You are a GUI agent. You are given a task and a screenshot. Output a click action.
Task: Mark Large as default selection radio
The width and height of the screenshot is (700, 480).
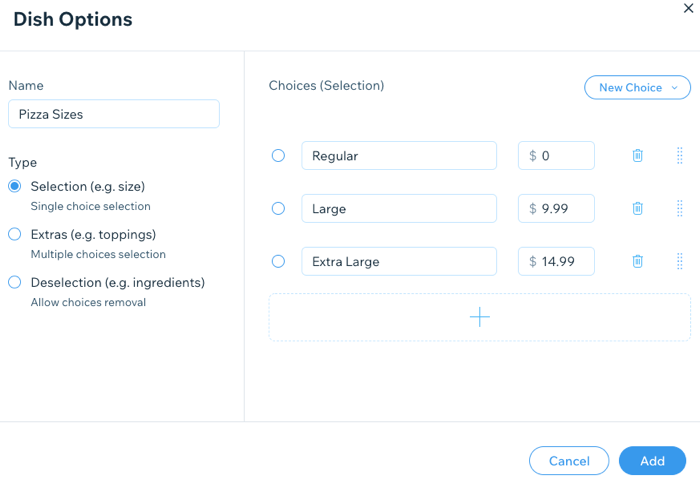pyautogui.click(x=278, y=208)
